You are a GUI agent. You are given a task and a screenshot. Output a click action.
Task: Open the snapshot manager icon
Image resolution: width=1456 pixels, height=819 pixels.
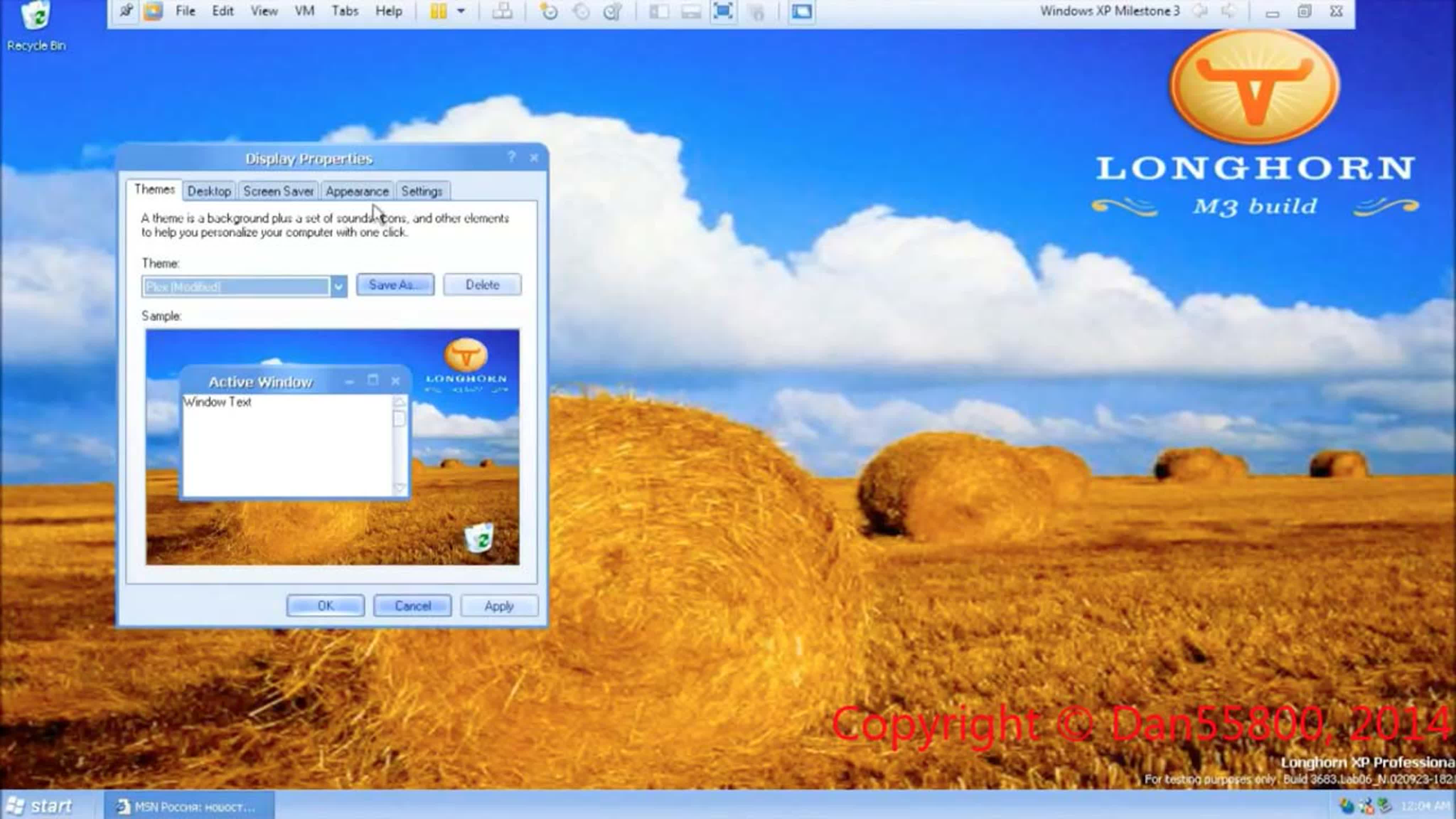coord(613,11)
